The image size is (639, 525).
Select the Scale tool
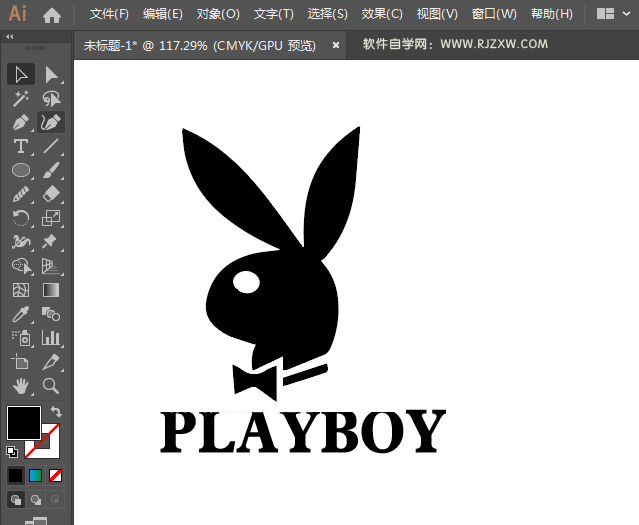51,218
